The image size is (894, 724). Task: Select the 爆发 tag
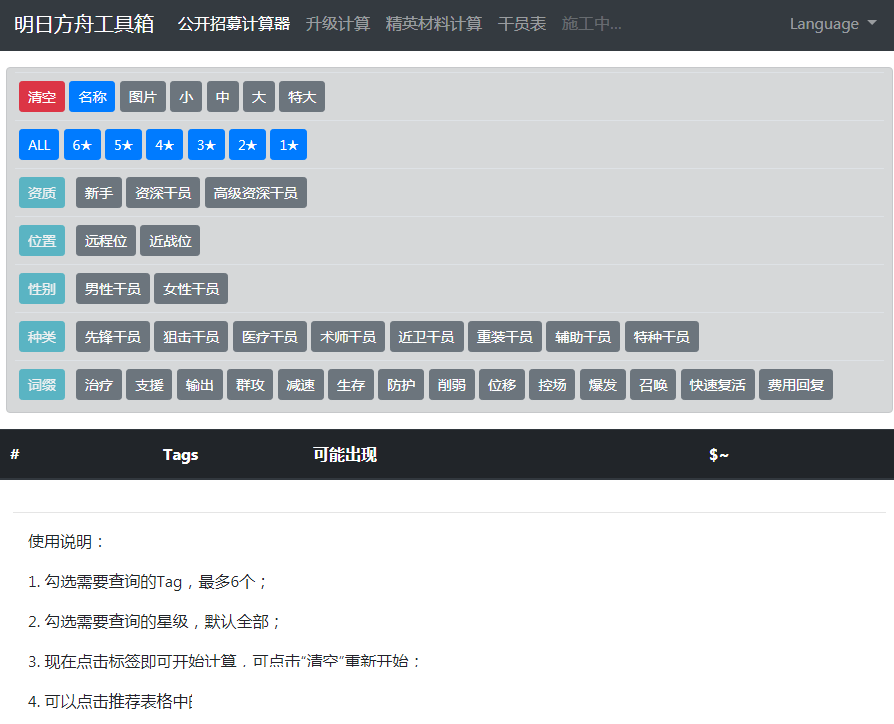(603, 385)
